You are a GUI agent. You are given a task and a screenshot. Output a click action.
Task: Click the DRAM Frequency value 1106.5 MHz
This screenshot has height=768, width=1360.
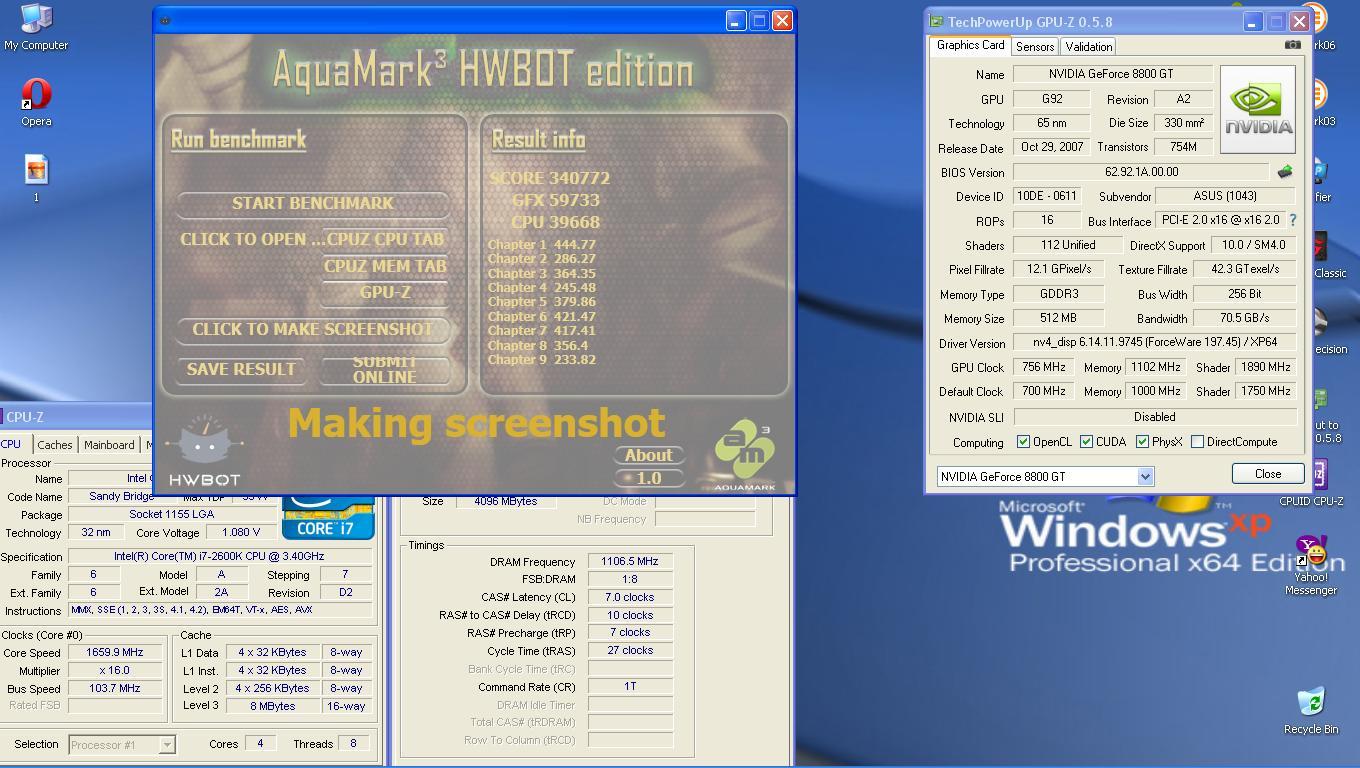(629, 562)
